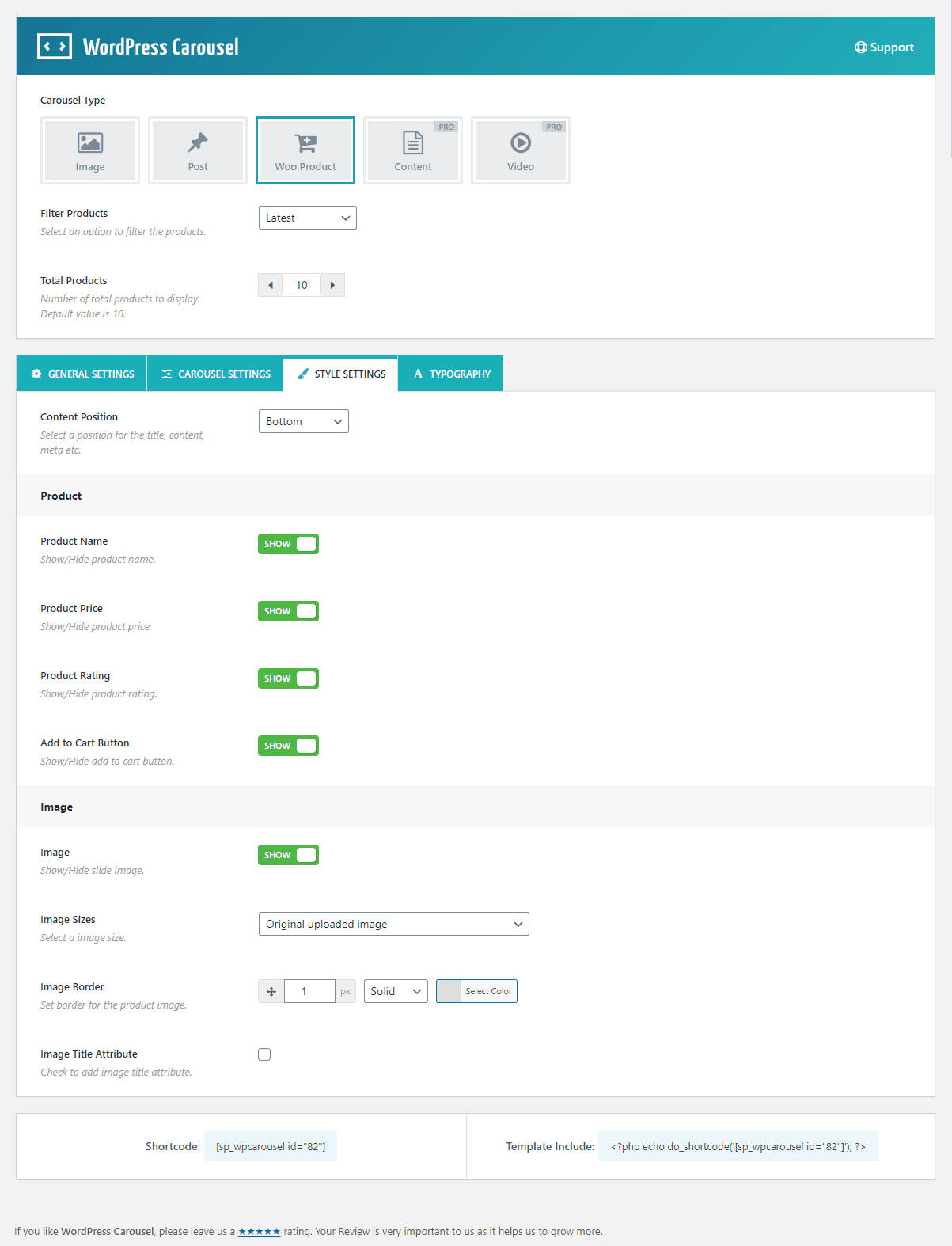This screenshot has width=952, height=1246.
Task: Toggle Add to Cart Button switch
Action: [288, 746]
